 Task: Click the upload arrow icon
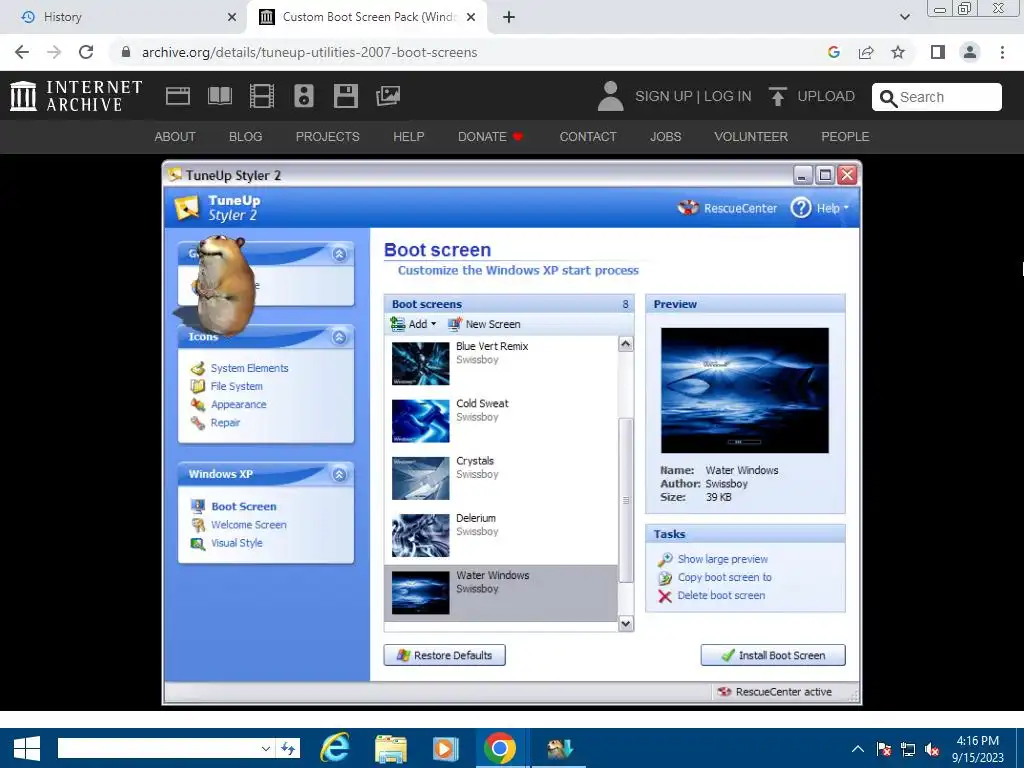(x=777, y=96)
